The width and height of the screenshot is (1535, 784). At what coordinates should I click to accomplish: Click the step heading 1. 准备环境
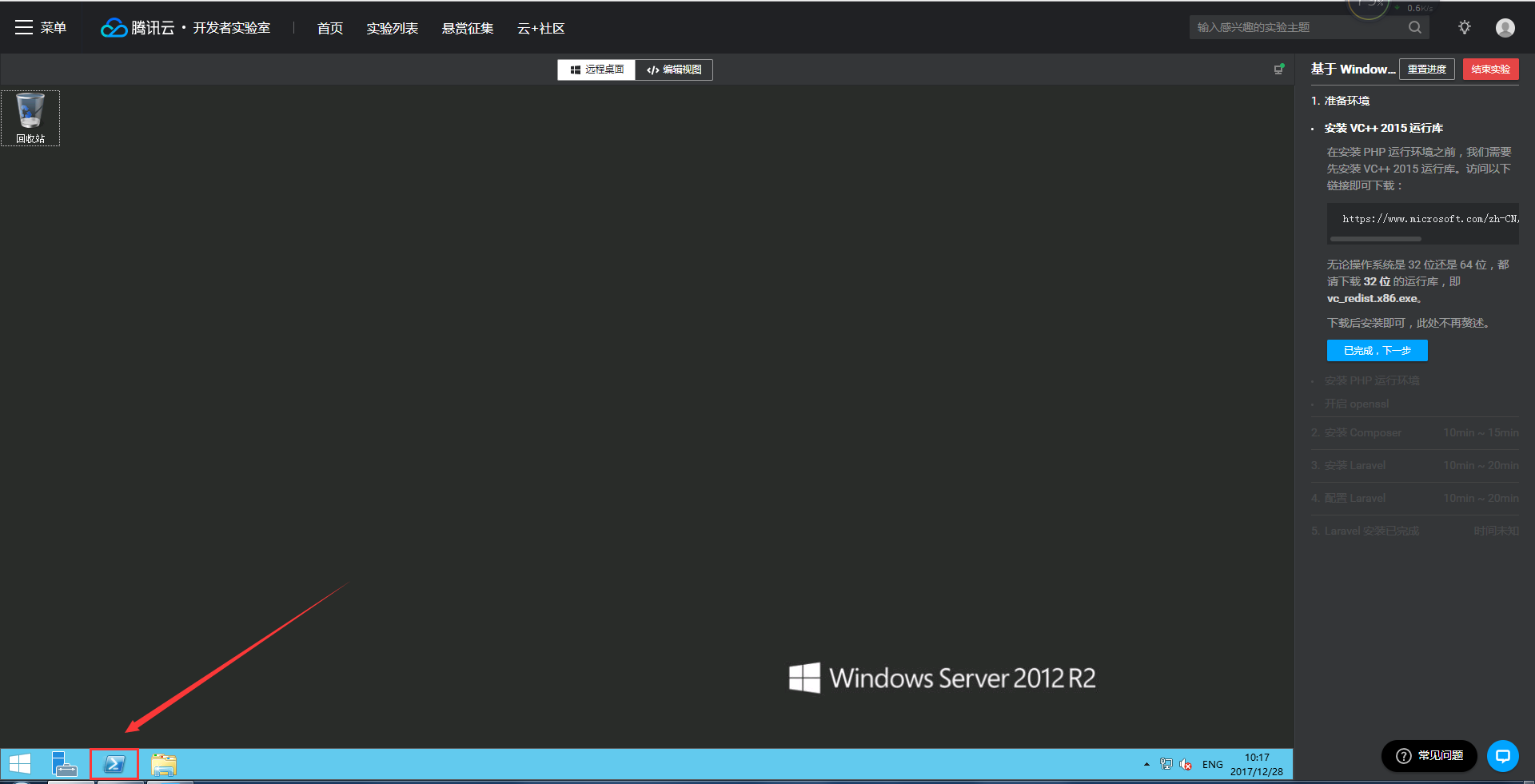click(x=1341, y=101)
